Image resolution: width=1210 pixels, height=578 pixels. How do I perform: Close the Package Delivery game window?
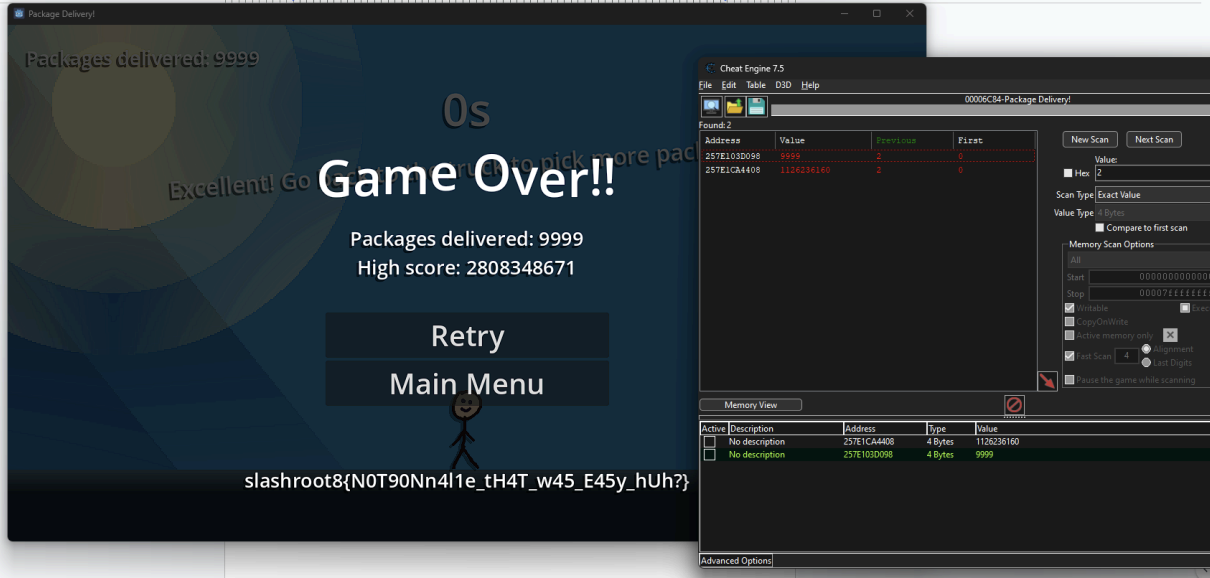point(910,13)
